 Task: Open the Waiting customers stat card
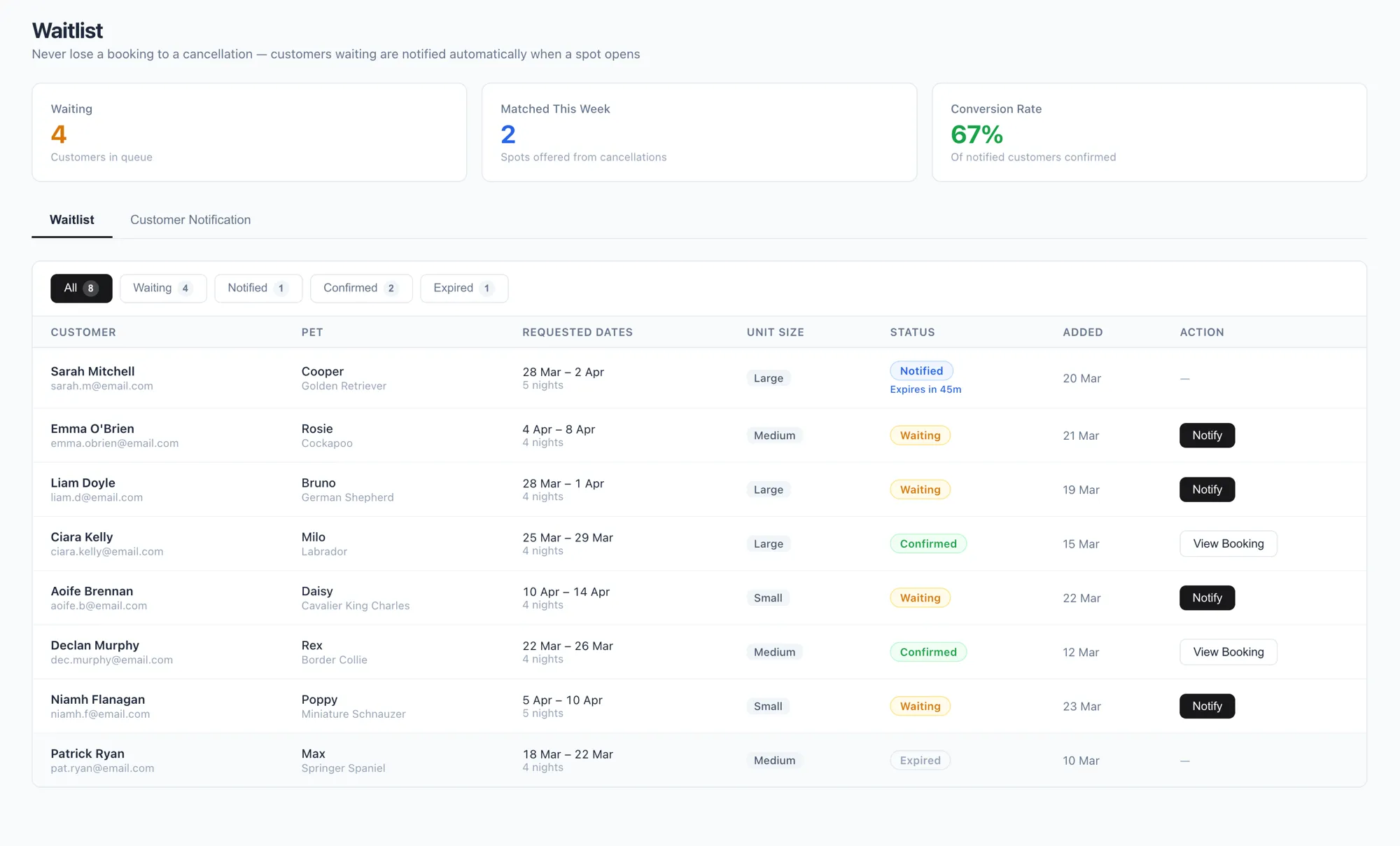[x=249, y=132]
